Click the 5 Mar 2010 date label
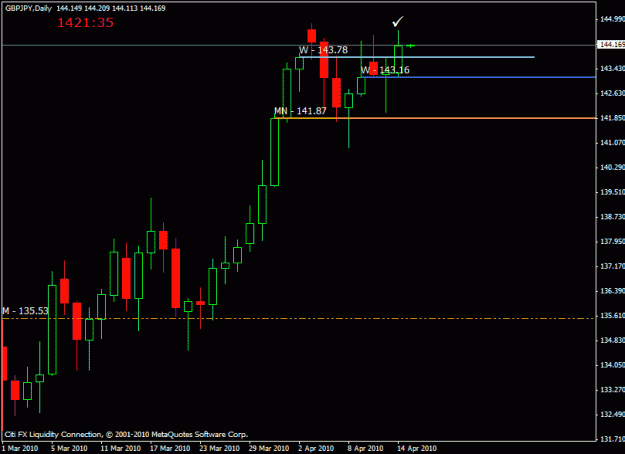The image size is (625, 454). 69,448
